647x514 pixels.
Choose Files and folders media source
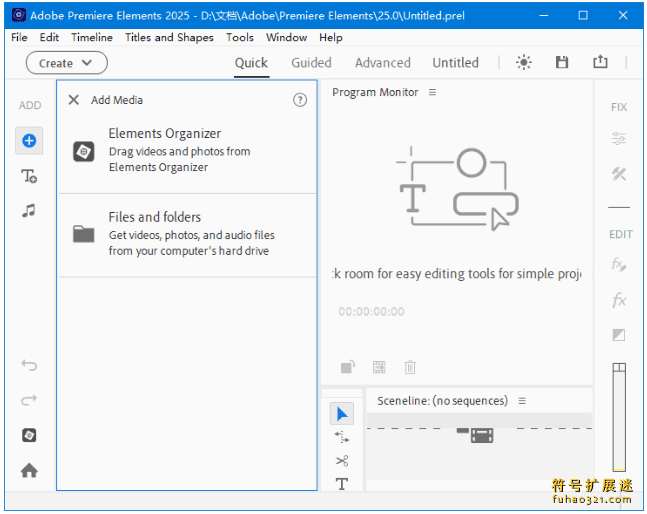click(187, 234)
